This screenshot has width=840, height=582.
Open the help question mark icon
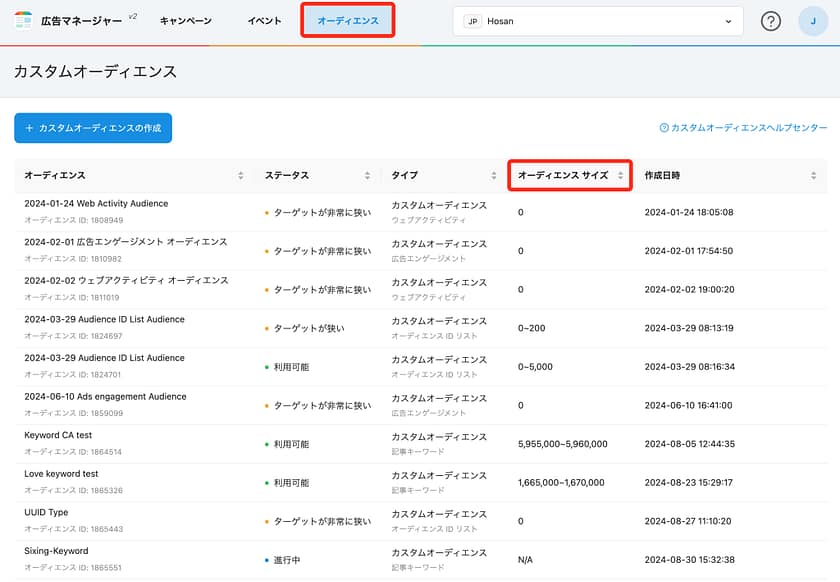coord(770,21)
